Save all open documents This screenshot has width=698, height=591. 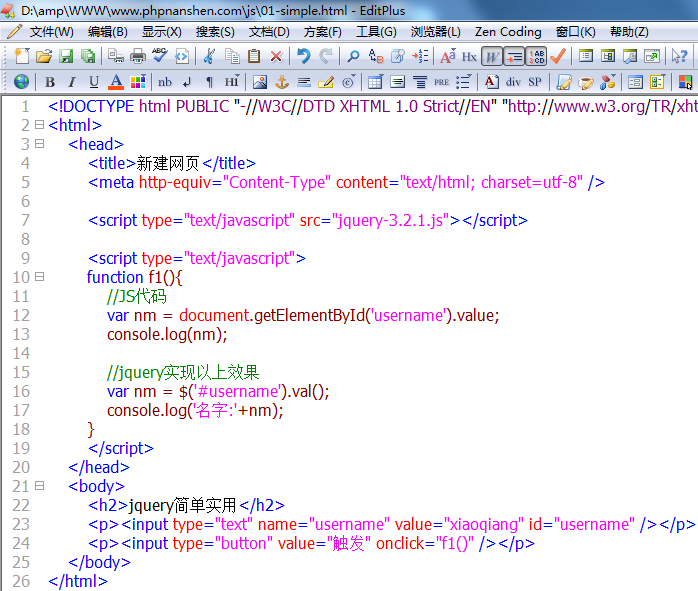tap(88, 57)
